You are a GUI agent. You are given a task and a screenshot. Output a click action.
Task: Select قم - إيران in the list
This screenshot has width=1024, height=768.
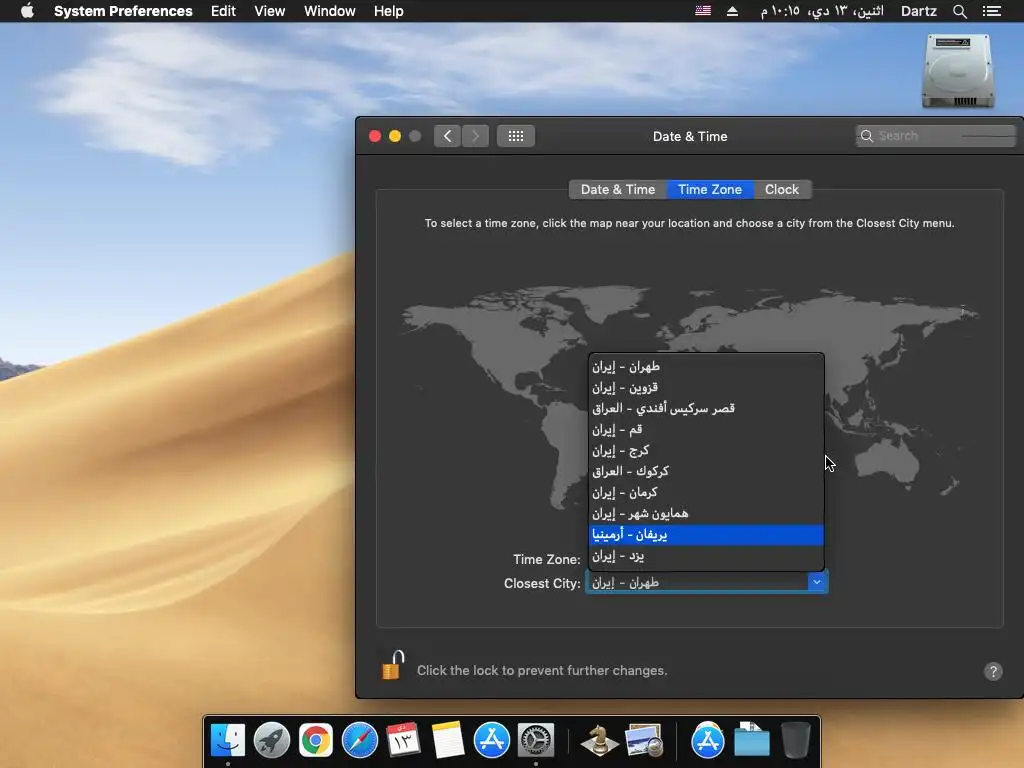[x=706, y=429]
